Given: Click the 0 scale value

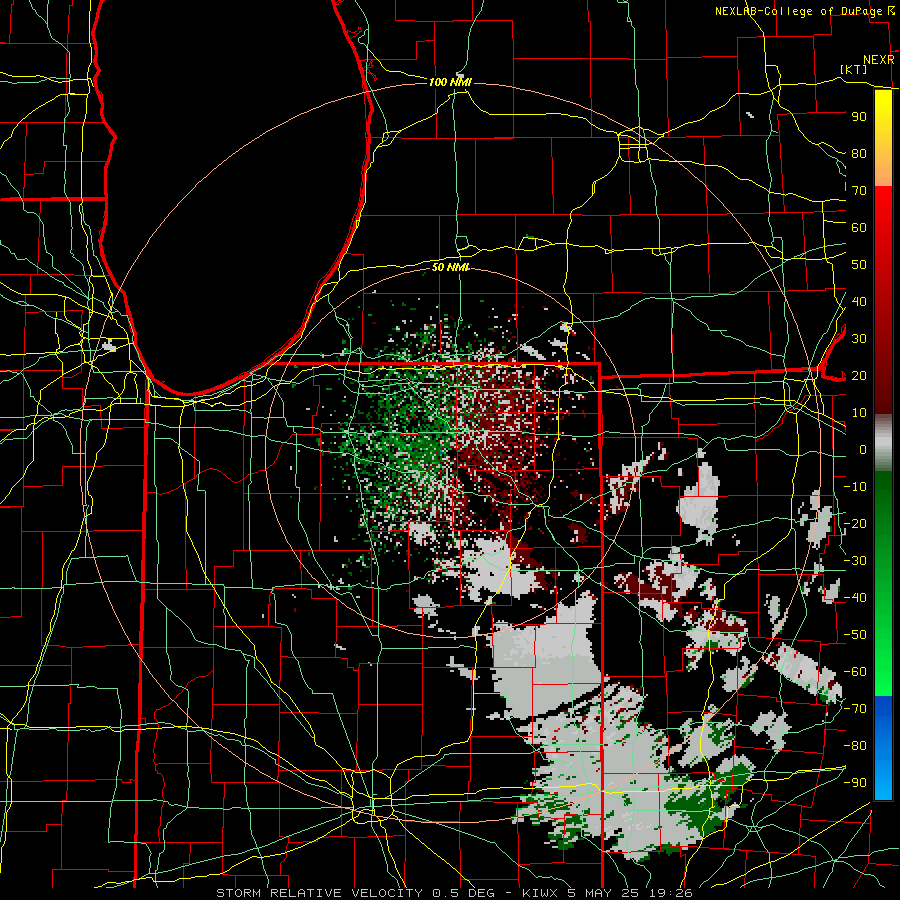Looking at the screenshot, I should pos(863,449).
